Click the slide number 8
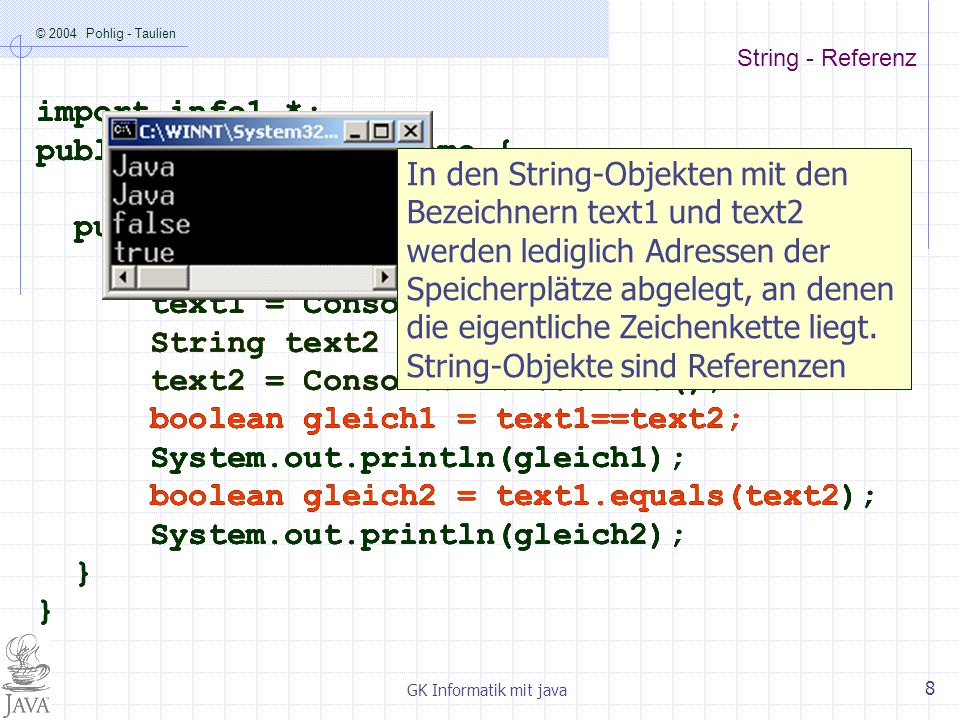The image size is (960, 720). tap(929, 688)
